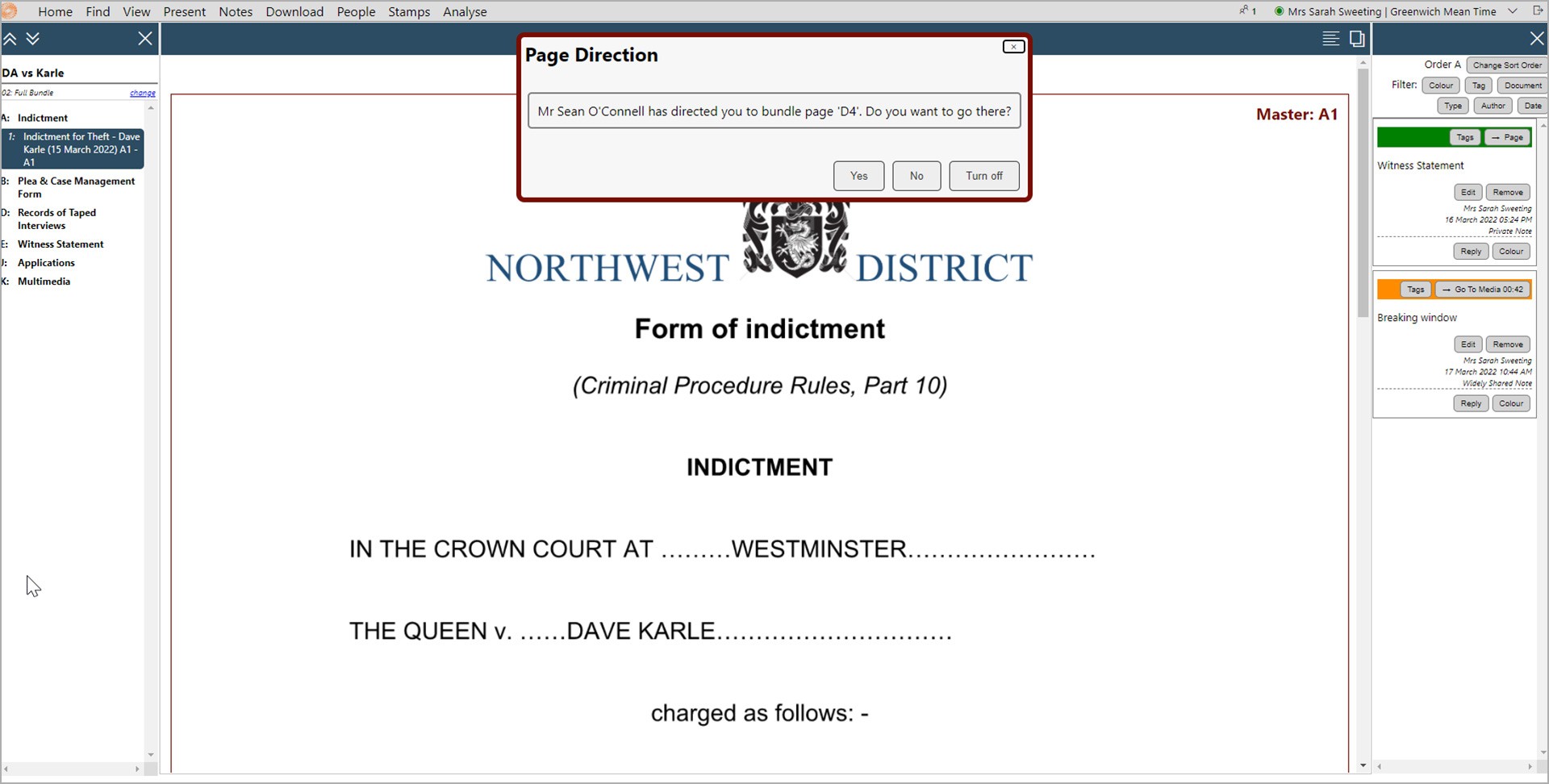Screen dimensions: 1549x784
Task: Expand the Witness Statement section
Action: [x=61, y=244]
